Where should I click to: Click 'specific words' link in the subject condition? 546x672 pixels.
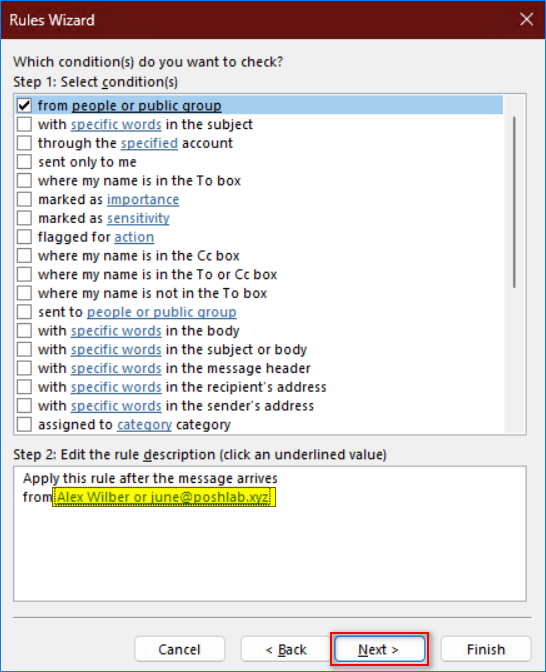click(x=116, y=125)
